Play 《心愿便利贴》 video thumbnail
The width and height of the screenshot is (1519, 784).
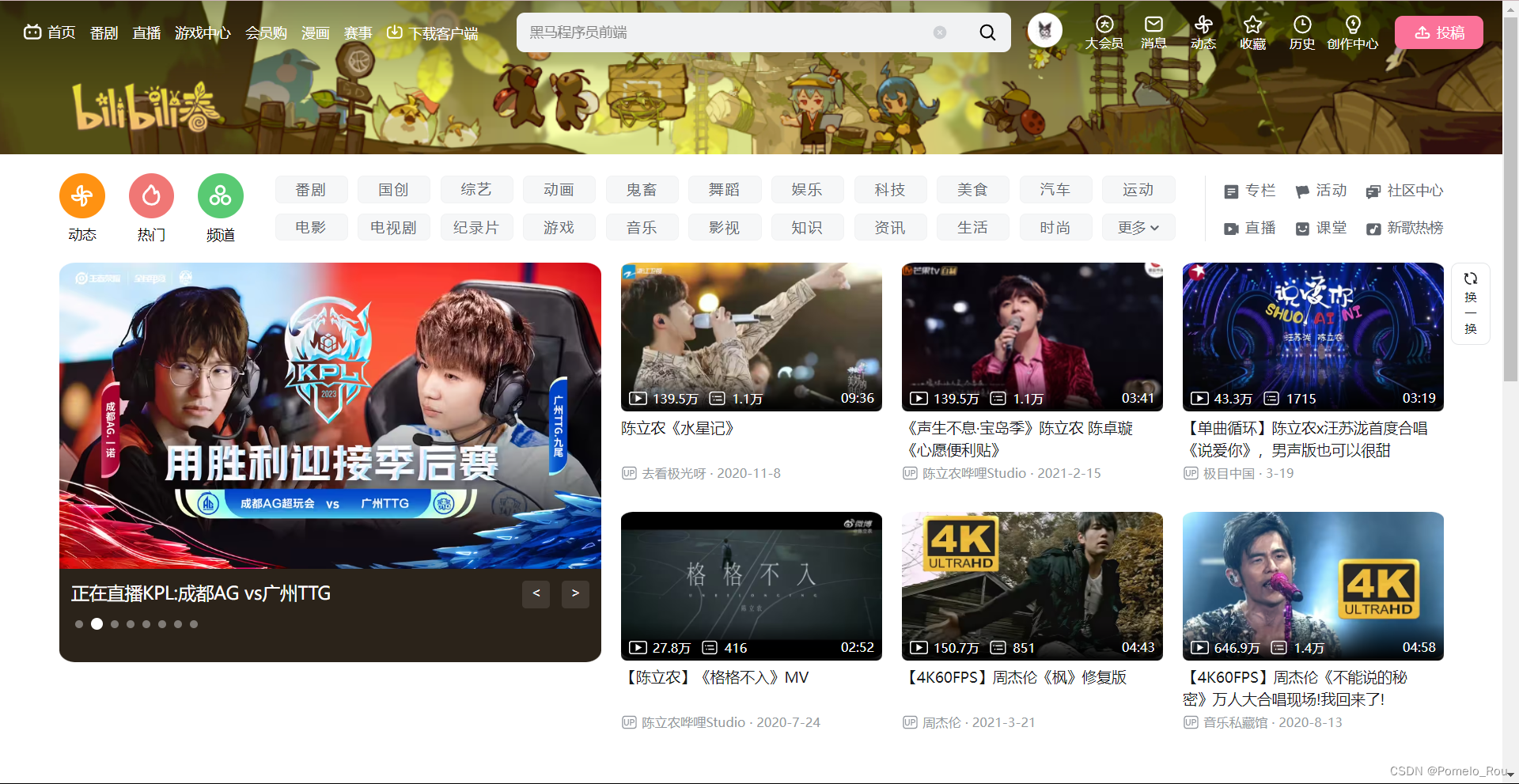click(1032, 337)
